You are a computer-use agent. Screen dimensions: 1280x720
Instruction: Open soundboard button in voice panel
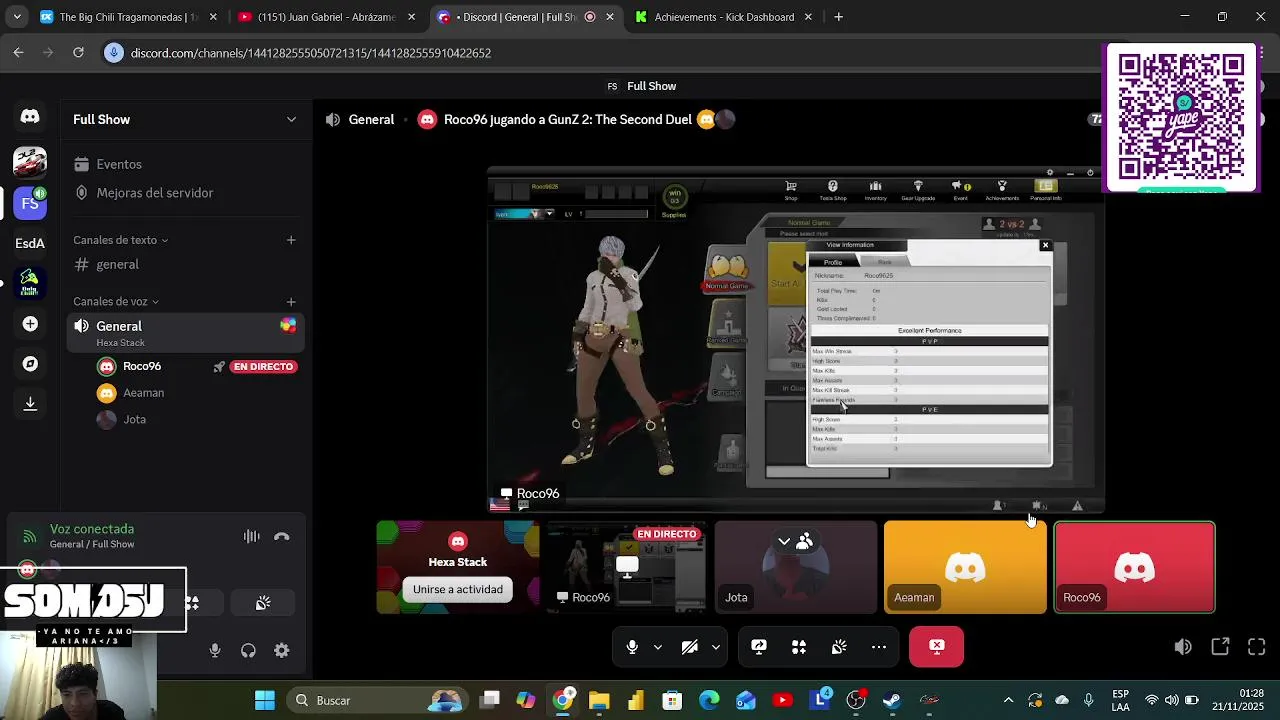coord(263,603)
